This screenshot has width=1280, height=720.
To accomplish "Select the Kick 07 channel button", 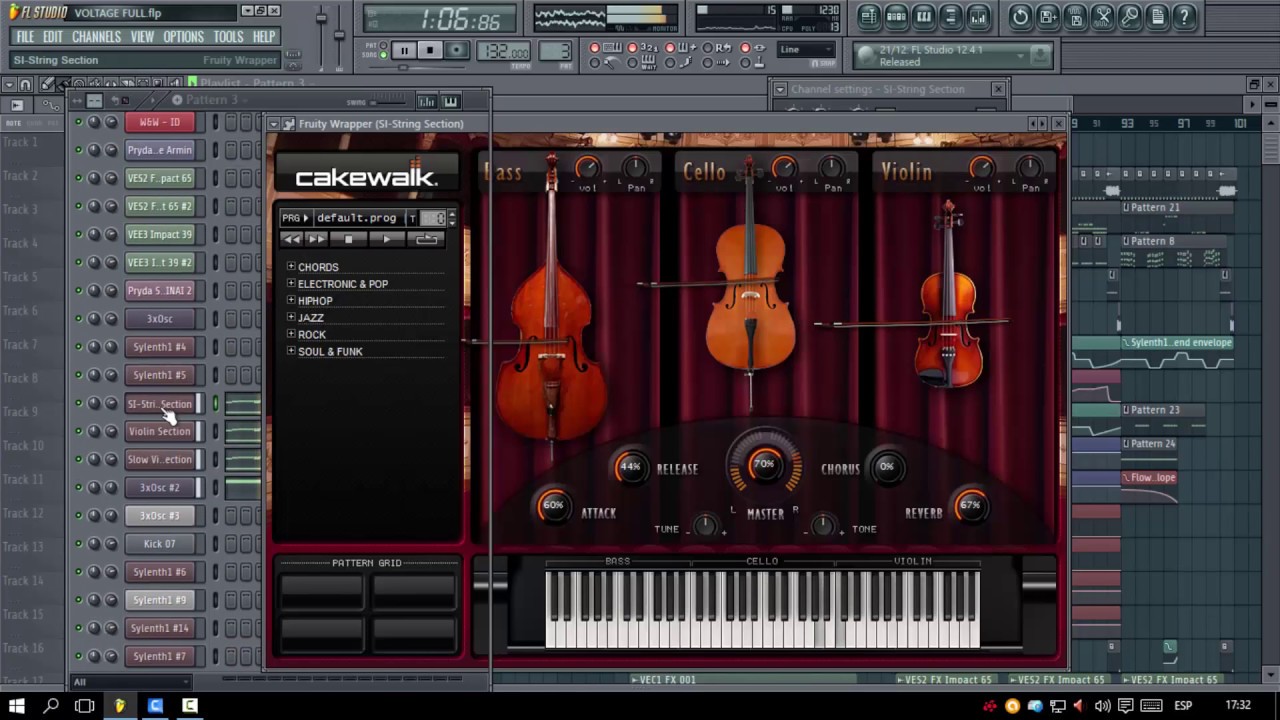I will (x=159, y=544).
